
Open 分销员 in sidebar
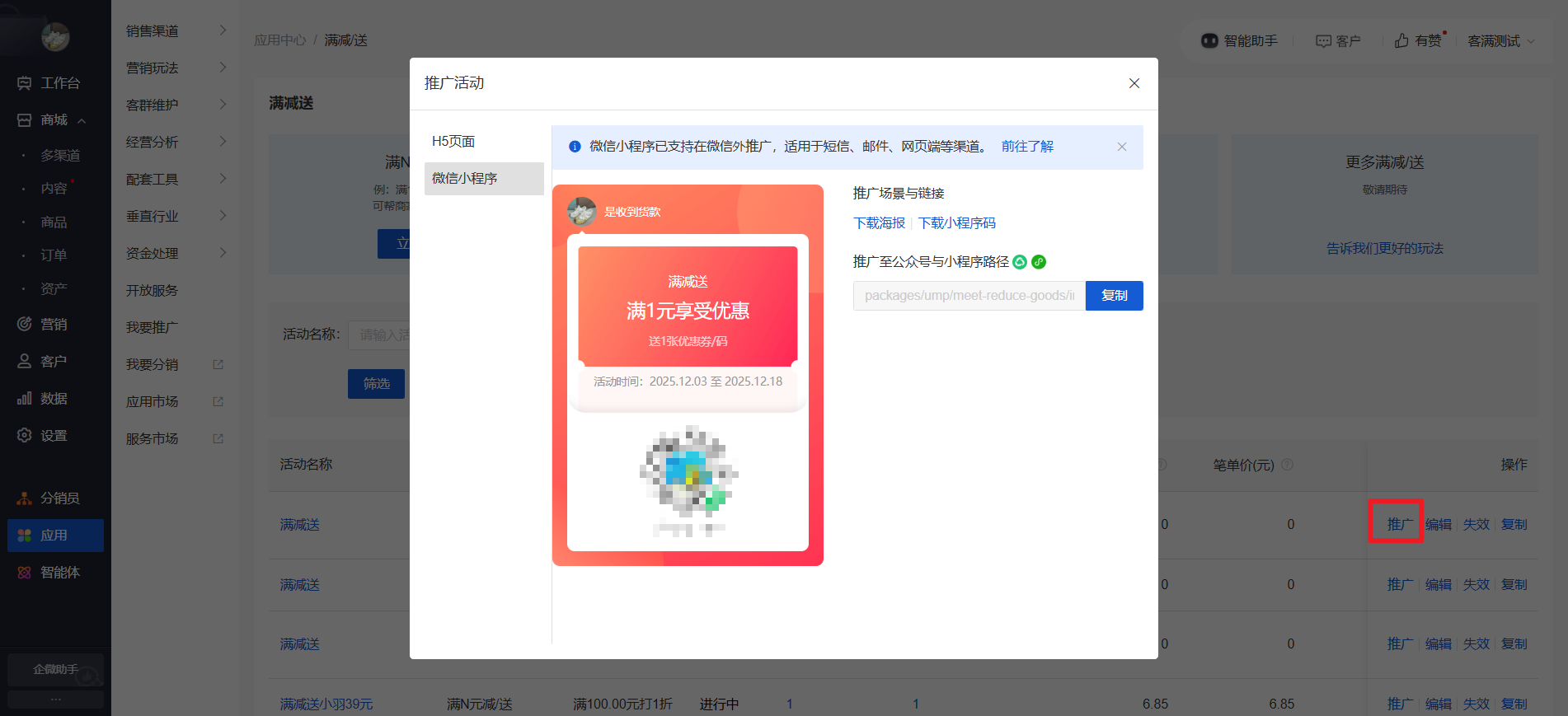point(54,498)
